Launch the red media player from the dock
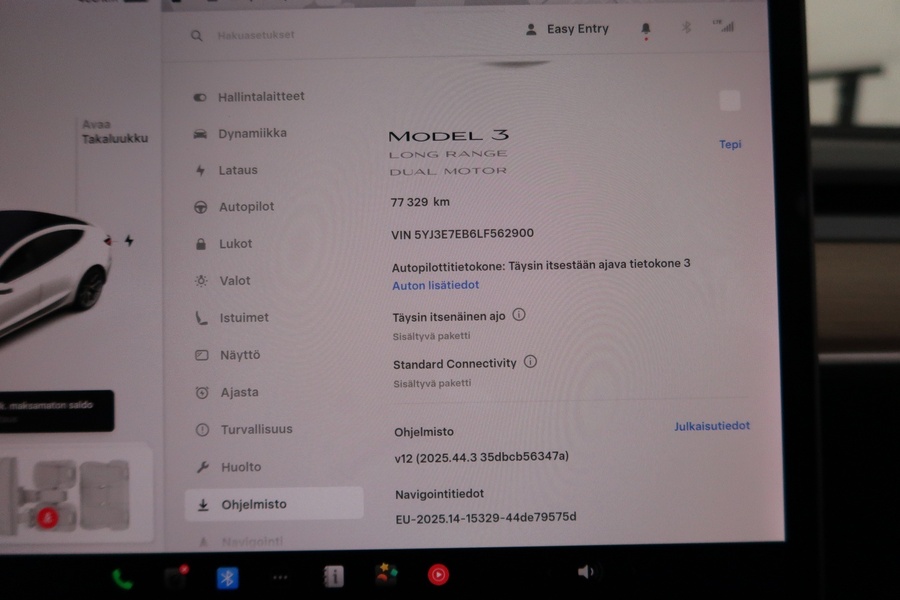The image size is (900, 600). [x=439, y=575]
